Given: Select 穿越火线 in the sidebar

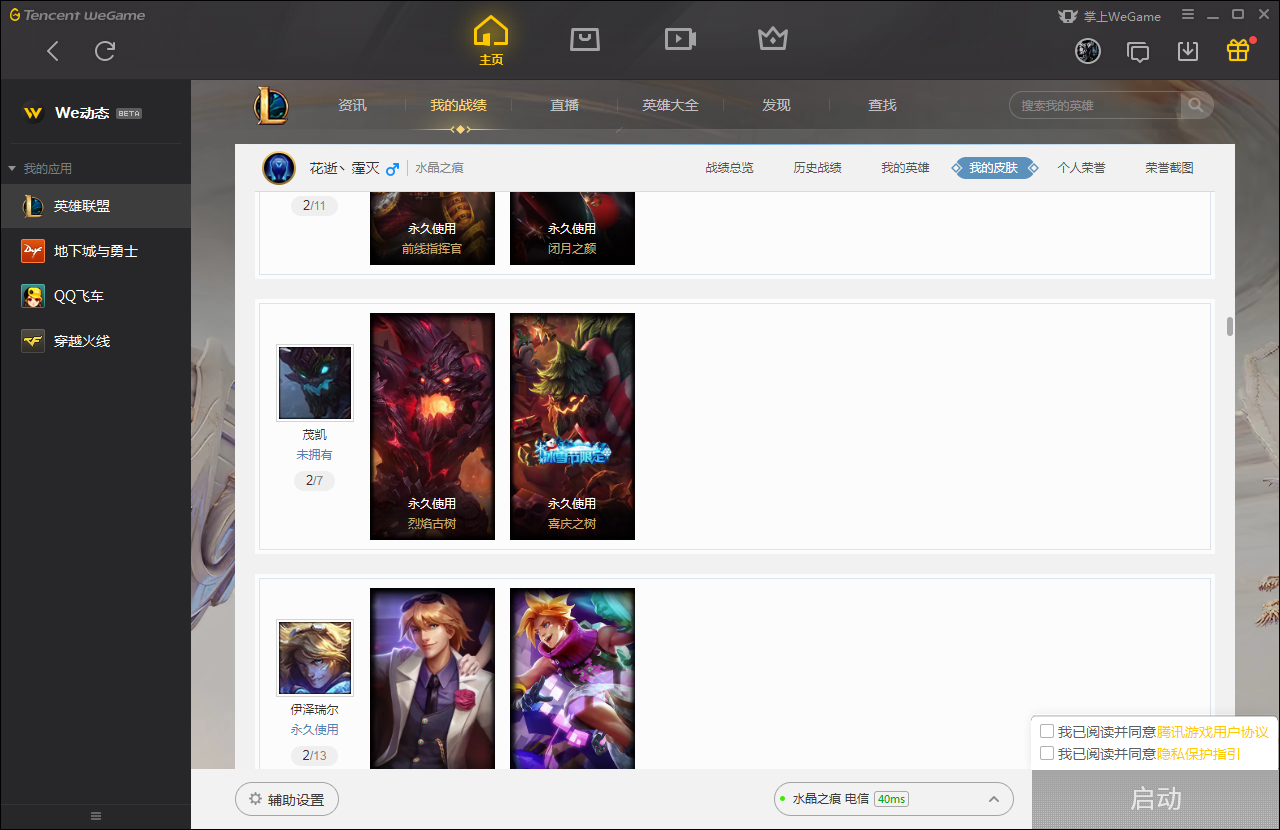Looking at the screenshot, I should (x=95, y=341).
